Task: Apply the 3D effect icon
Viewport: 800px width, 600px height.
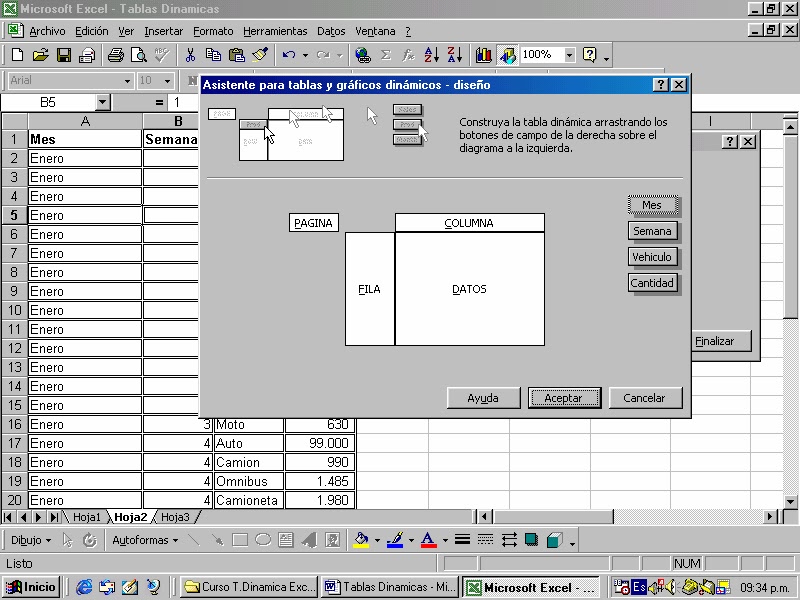Action: (x=555, y=540)
